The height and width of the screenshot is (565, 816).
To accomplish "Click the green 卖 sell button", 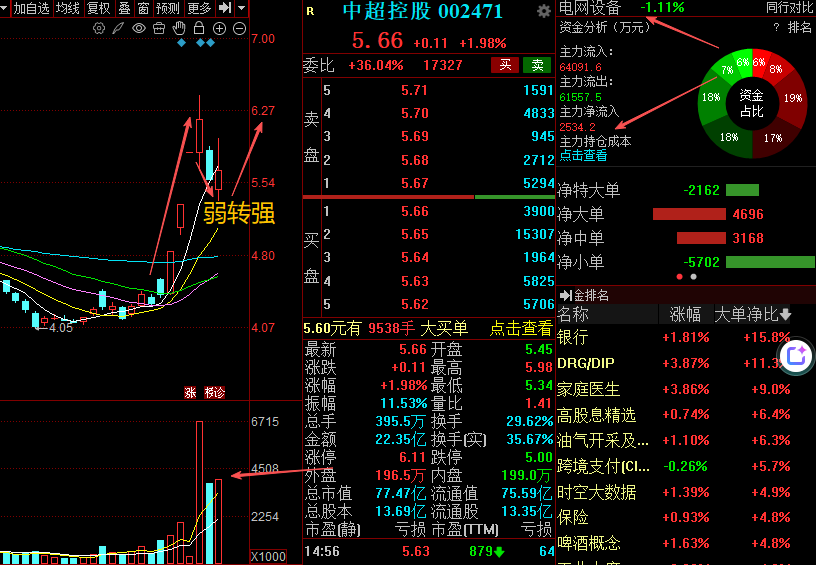I will click(537, 65).
